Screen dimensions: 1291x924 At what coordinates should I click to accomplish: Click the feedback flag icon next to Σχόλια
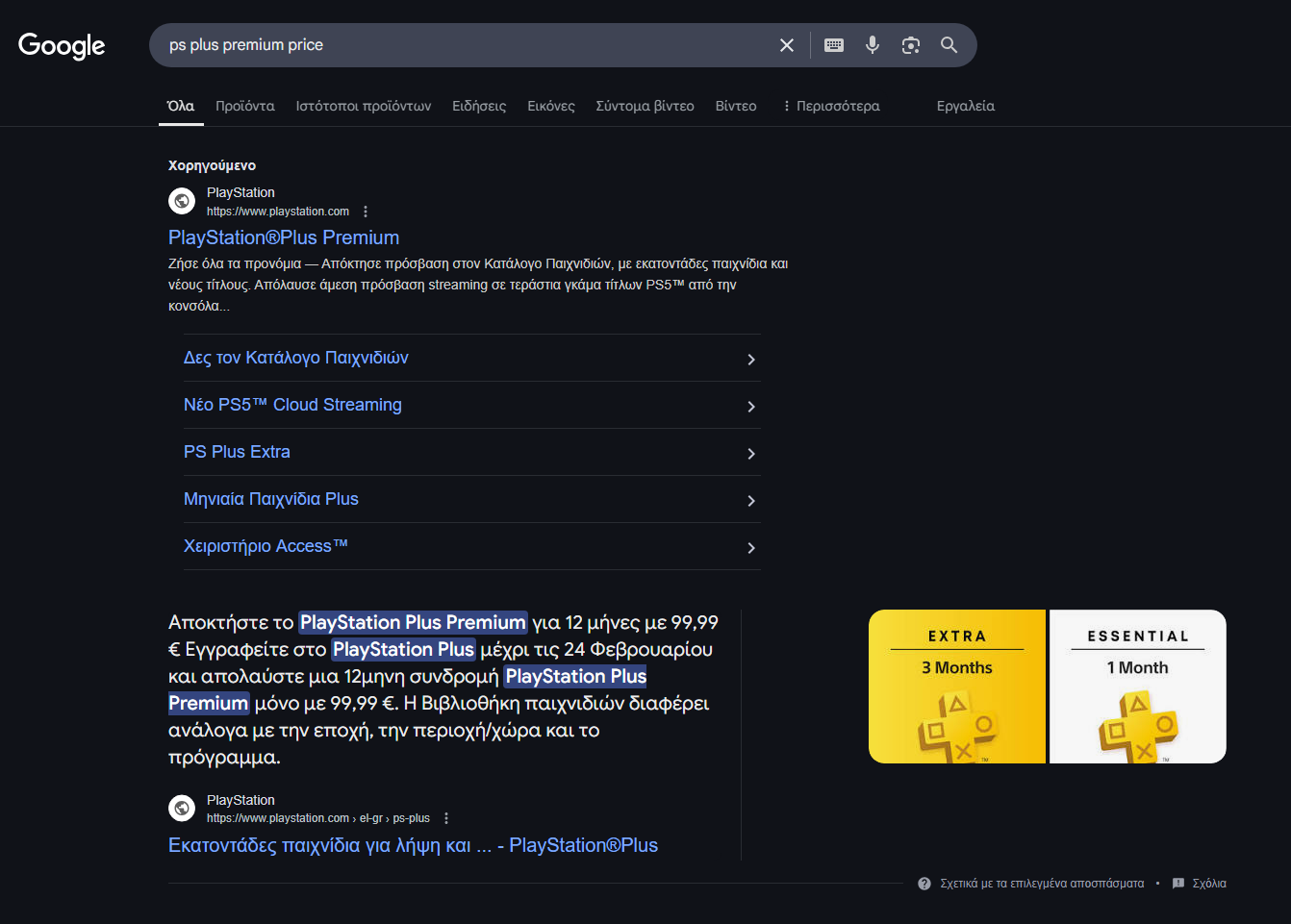pos(1178,884)
